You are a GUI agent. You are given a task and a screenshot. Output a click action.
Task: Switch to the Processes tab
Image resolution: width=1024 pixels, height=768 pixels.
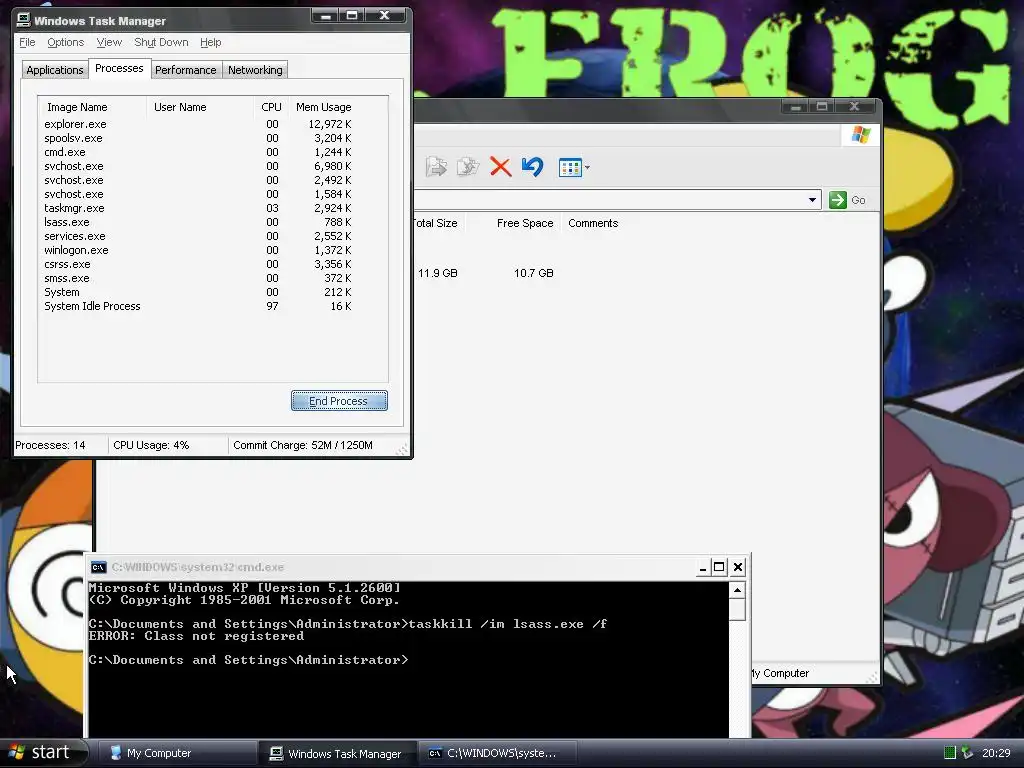click(x=119, y=69)
